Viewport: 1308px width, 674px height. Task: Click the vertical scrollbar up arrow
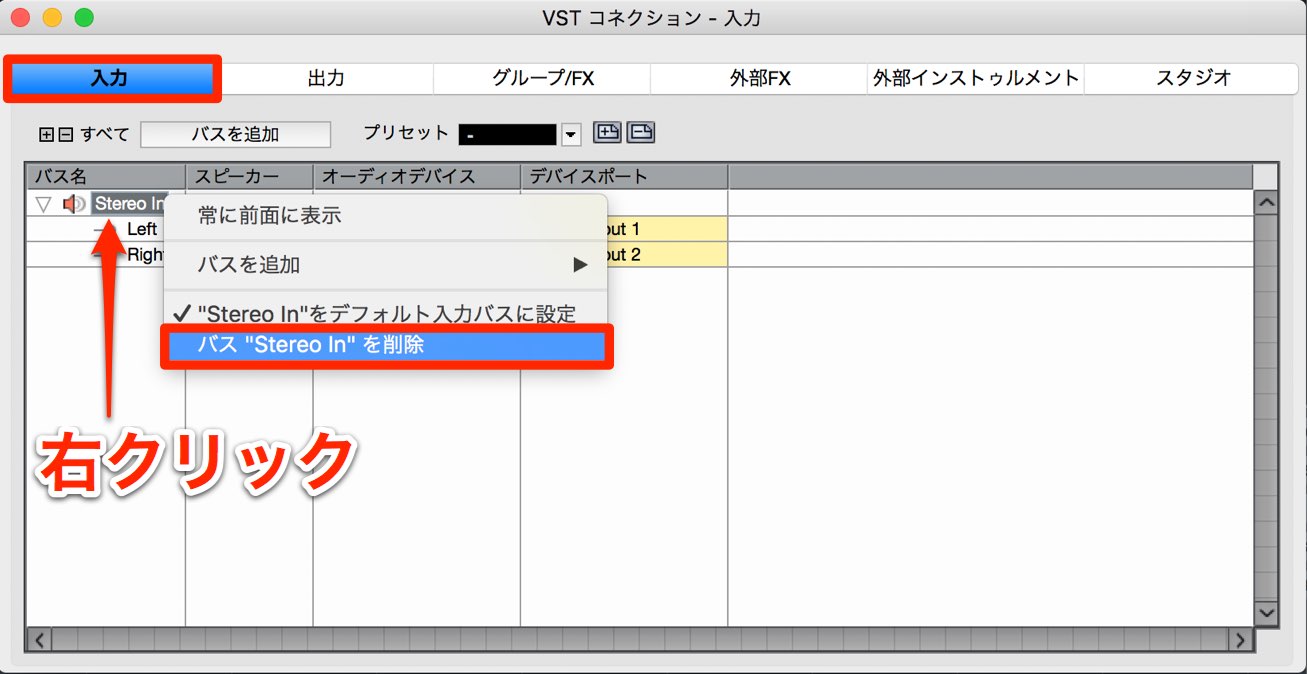point(1266,203)
